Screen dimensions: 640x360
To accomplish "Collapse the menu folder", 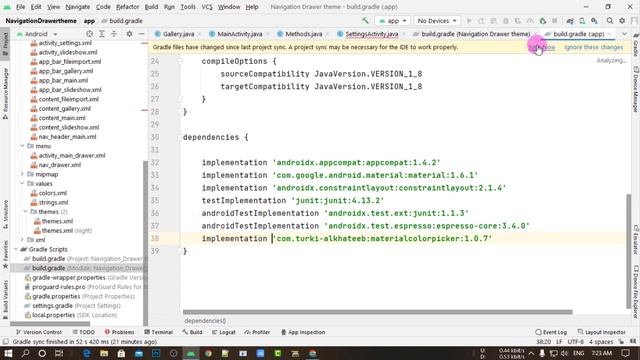I will [x=22, y=146].
